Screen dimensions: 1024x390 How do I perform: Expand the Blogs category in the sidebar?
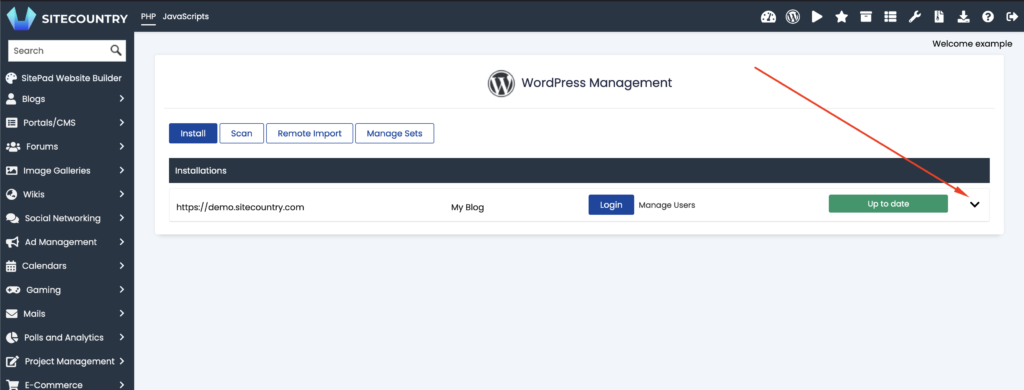click(65, 99)
